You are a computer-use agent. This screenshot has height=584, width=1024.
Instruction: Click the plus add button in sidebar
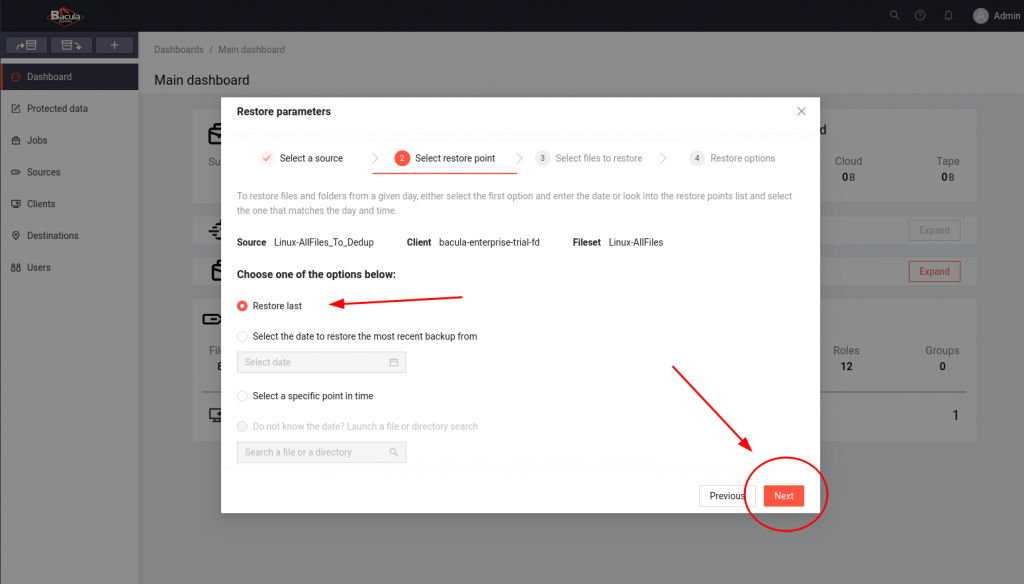coord(114,45)
